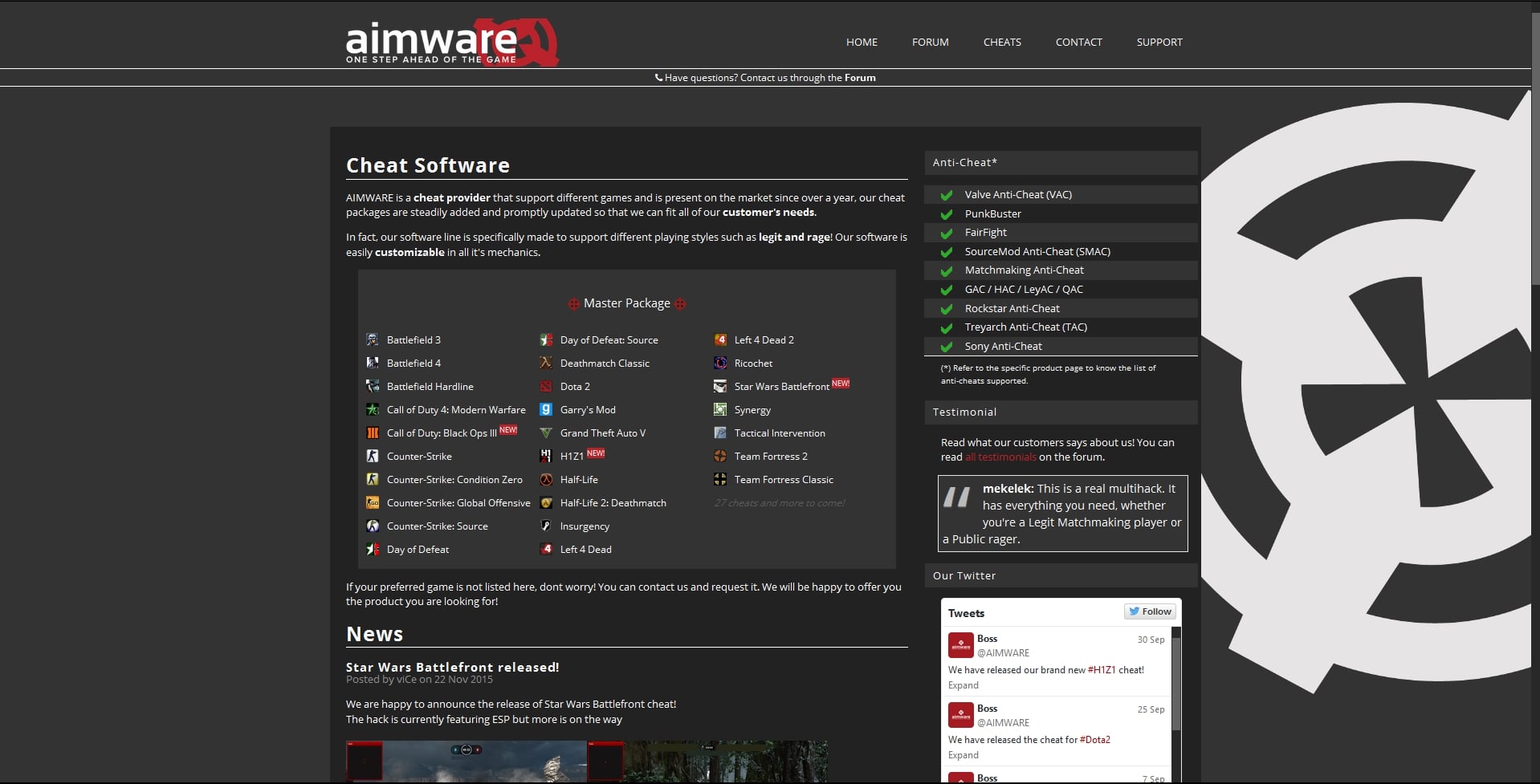Click the Black Ops III icon
The image size is (1540, 784).
pos(373,433)
